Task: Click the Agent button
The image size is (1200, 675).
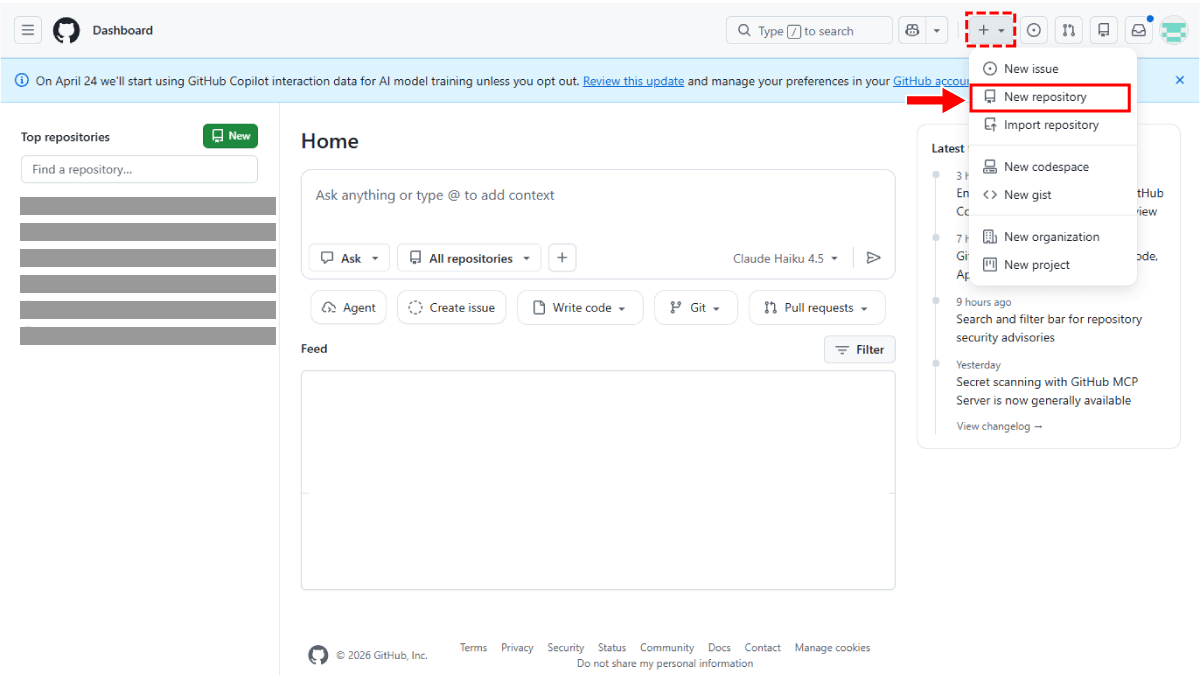Action: click(x=349, y=308)
